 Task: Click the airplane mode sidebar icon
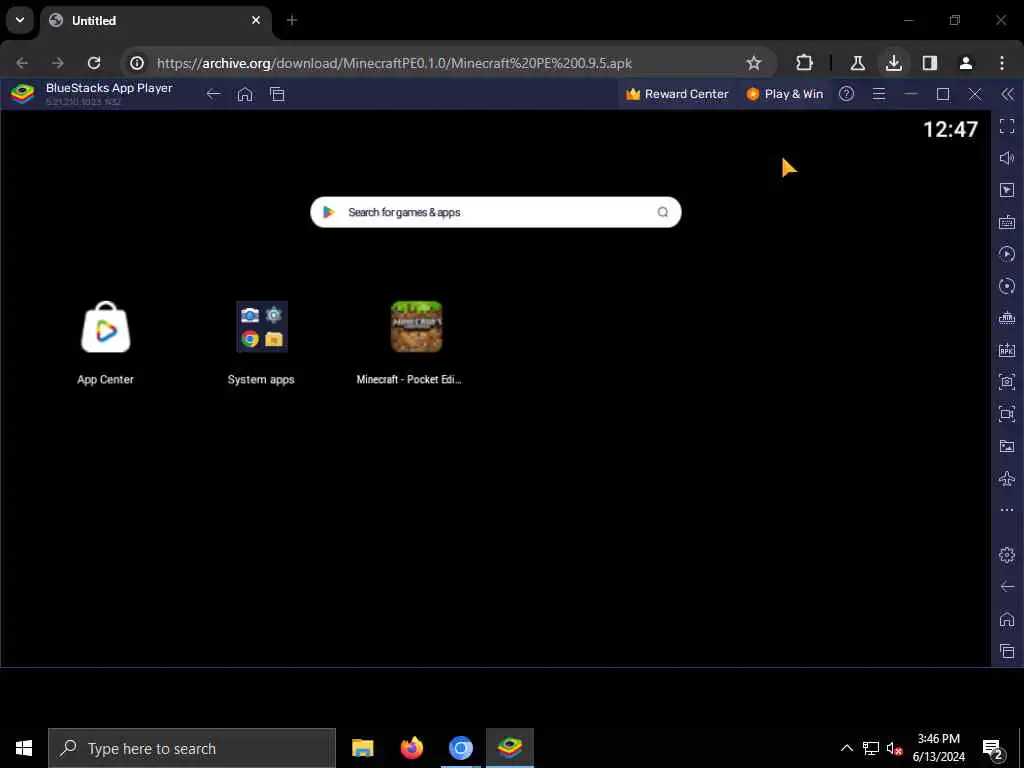[1007, 478]
